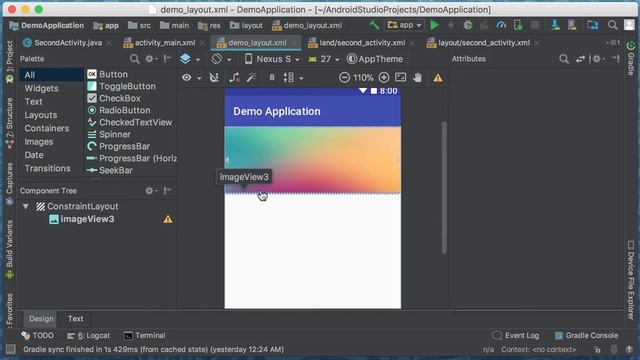Toggle view all attributes arrows icon

click(580, 59)
